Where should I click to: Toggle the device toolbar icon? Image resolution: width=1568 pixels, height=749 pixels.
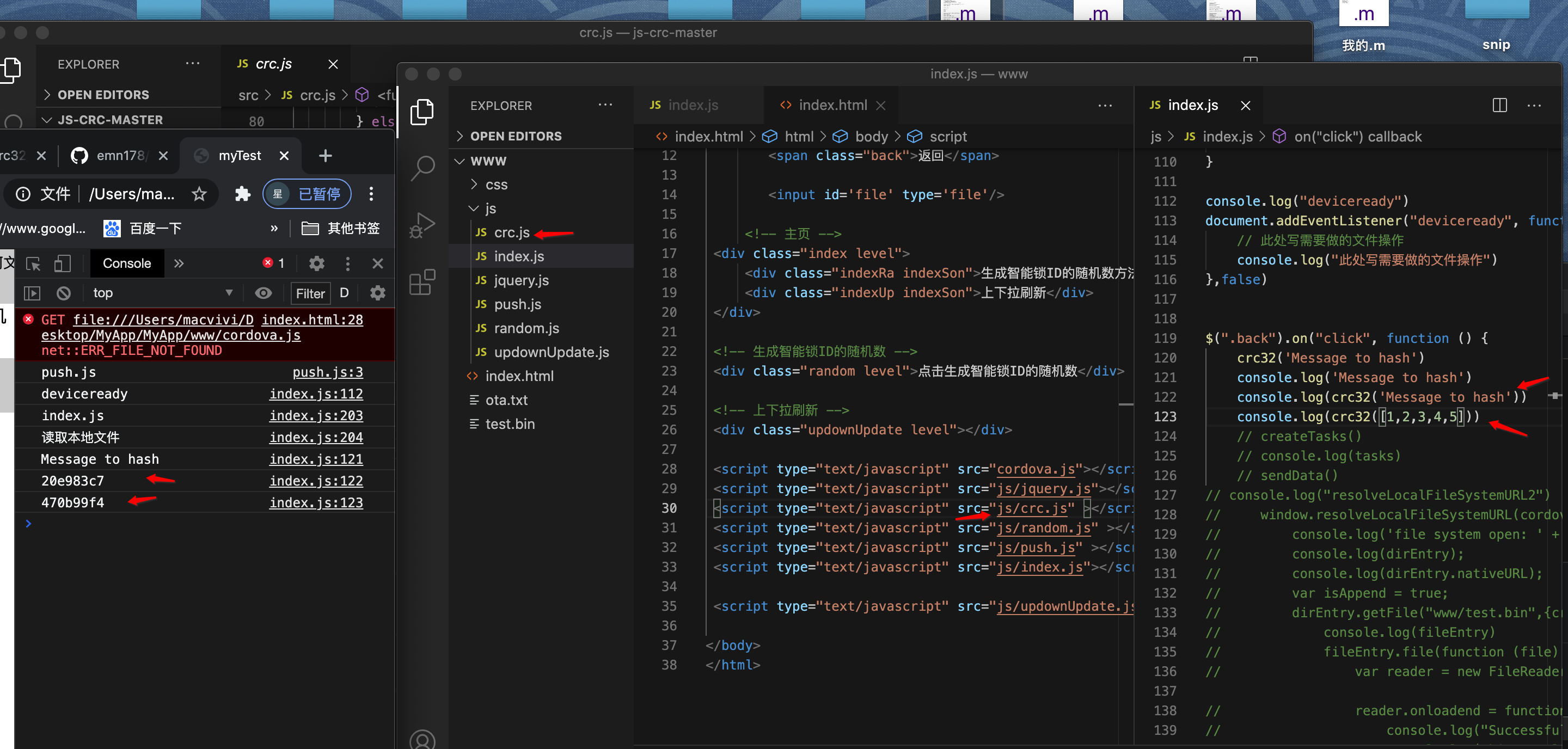pos(62,263)
